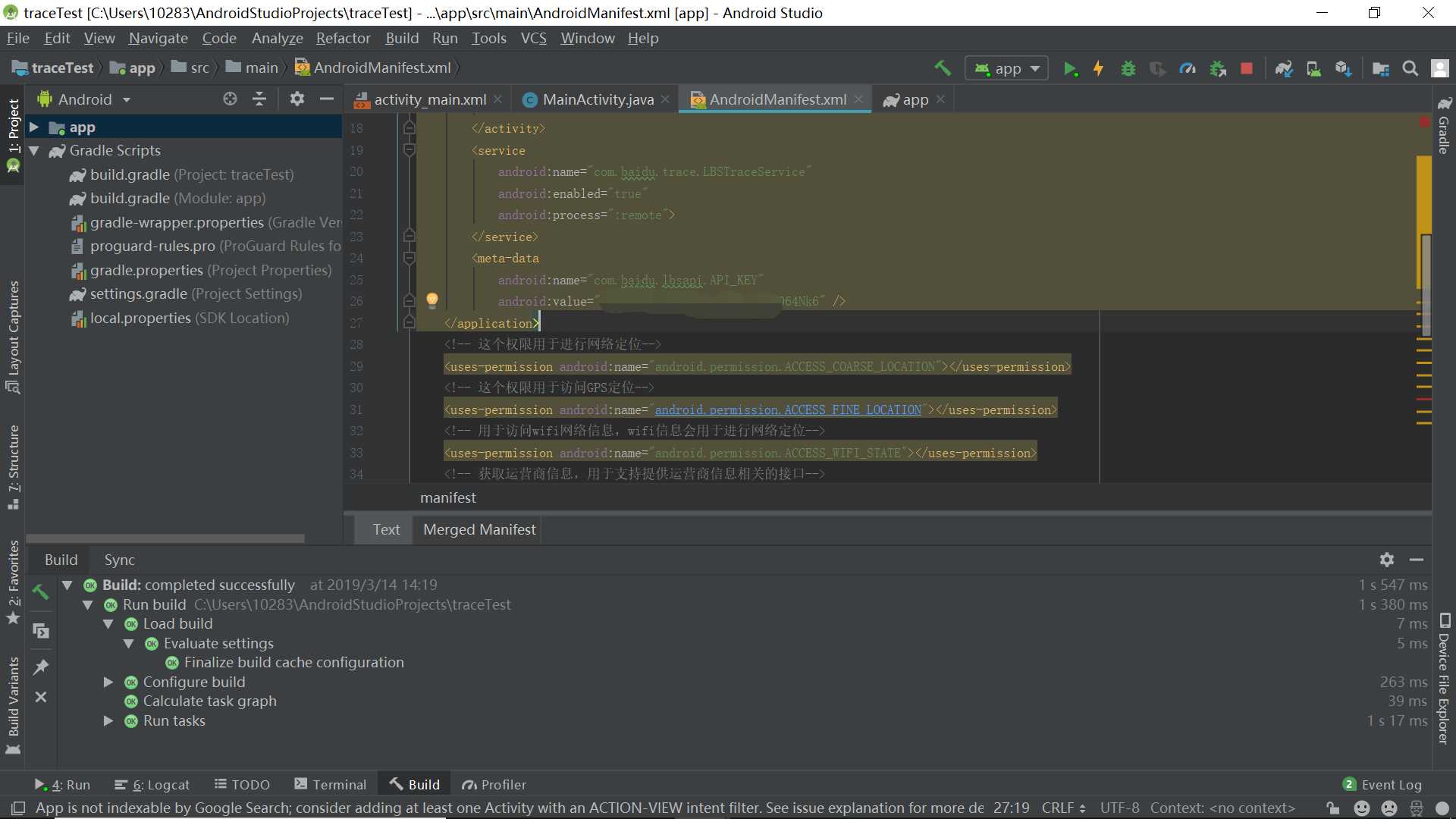Click the Apply Changes lightning icon
The width and height of the screenshot is (1456, 819).
pyautogui.click(x=1098, y=69)
